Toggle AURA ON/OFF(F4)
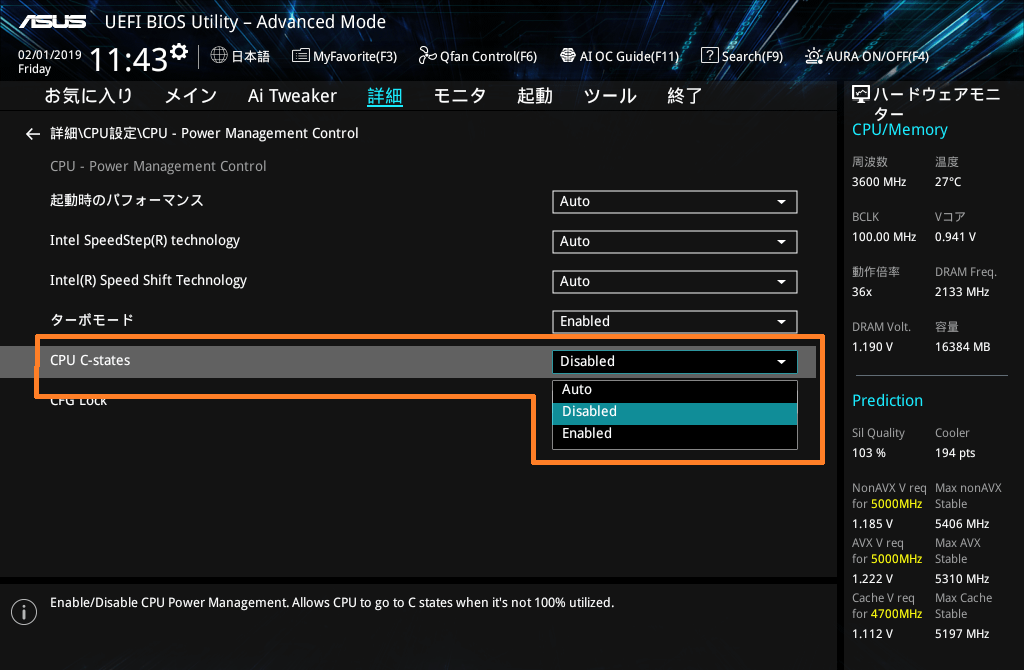This screenshot has width=1024, height=670. [867, 56]
